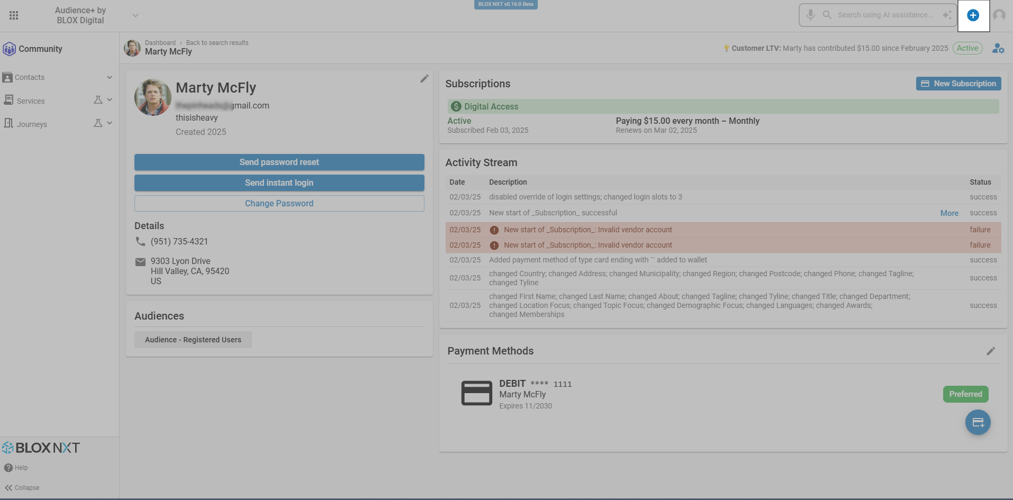Open Help from the sidebar

tap(21, 468)
